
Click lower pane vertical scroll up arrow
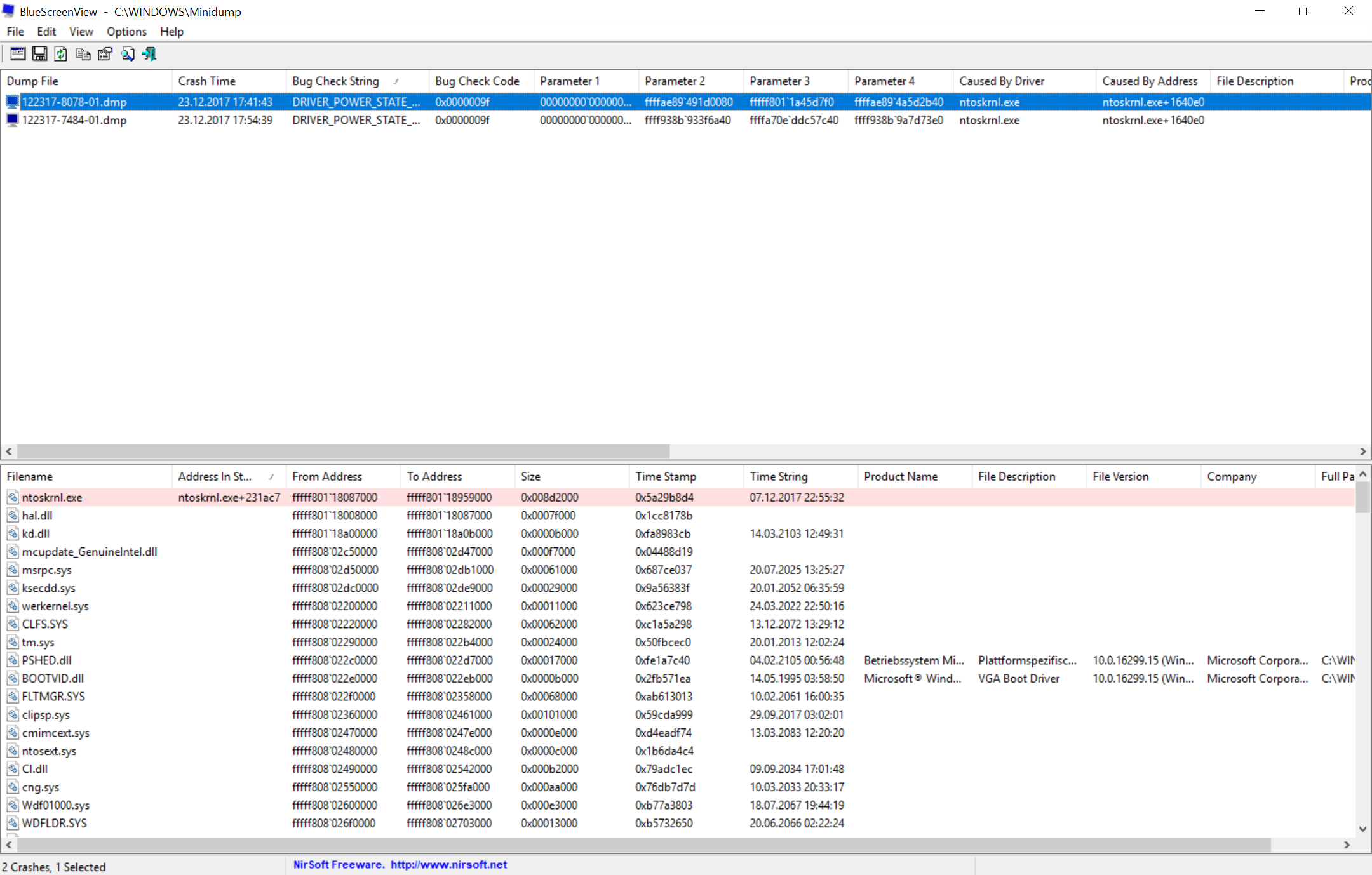tap(1362, 474)
